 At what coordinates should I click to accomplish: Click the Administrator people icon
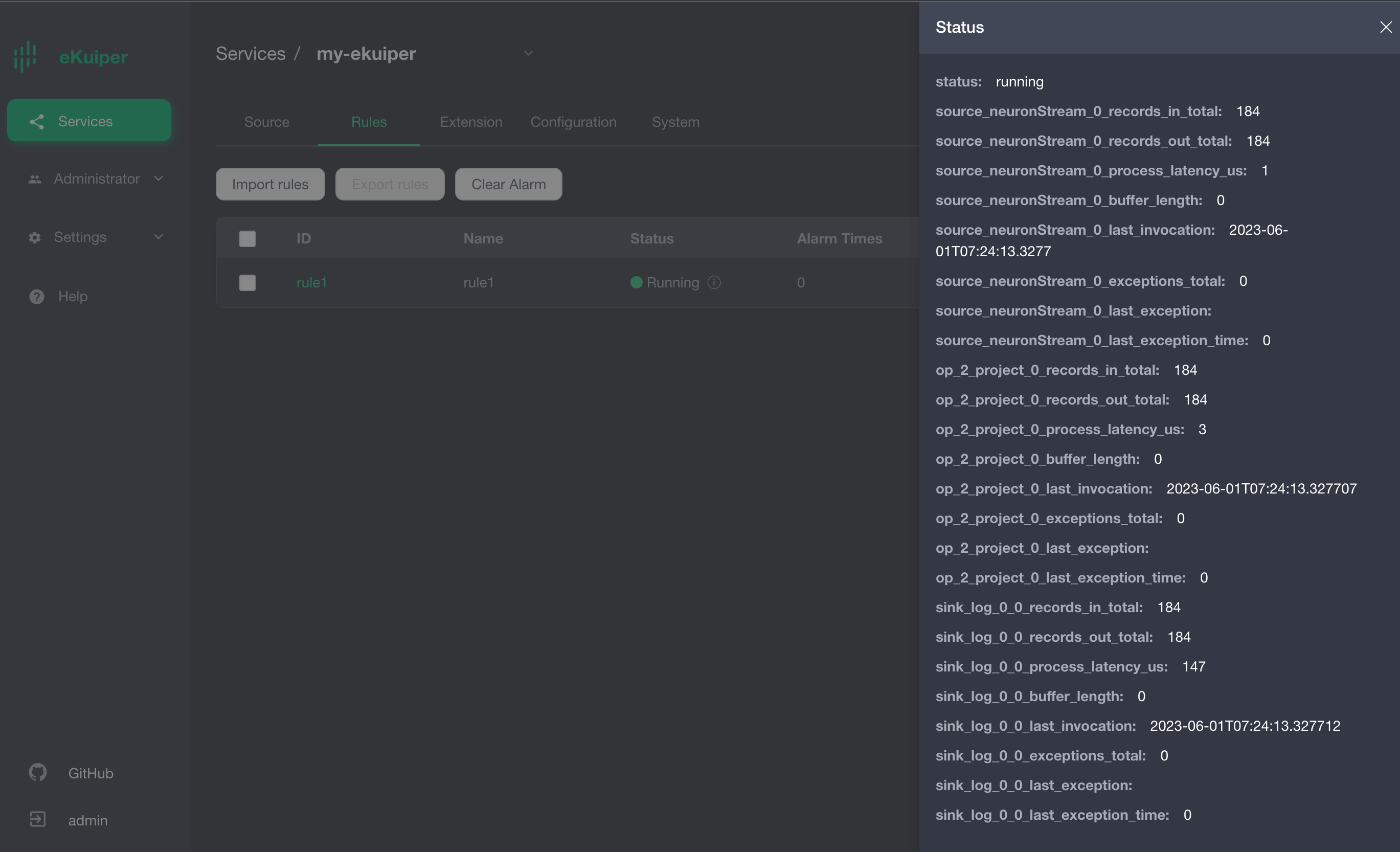[x=35, y=179]
